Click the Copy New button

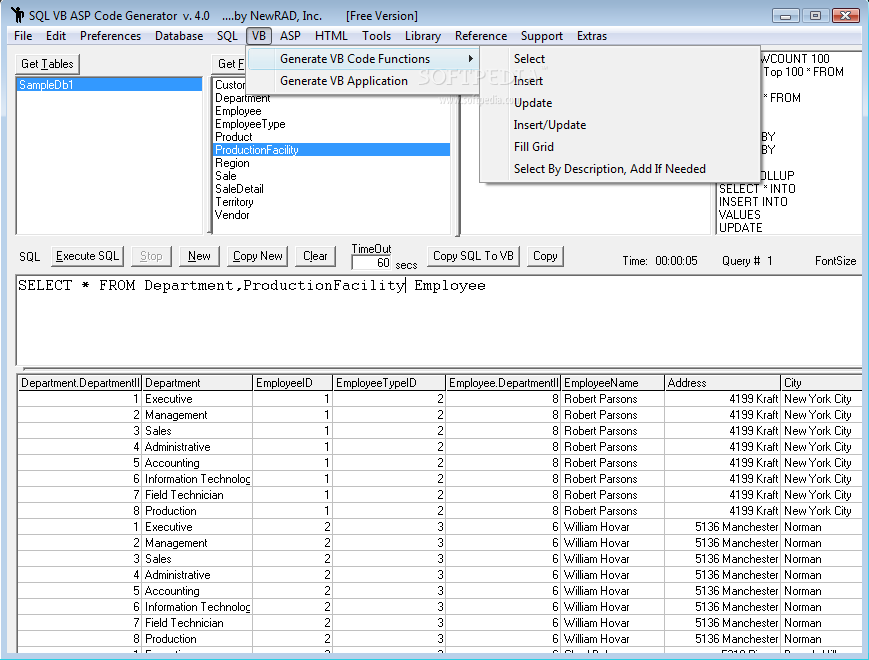(258, 256)
